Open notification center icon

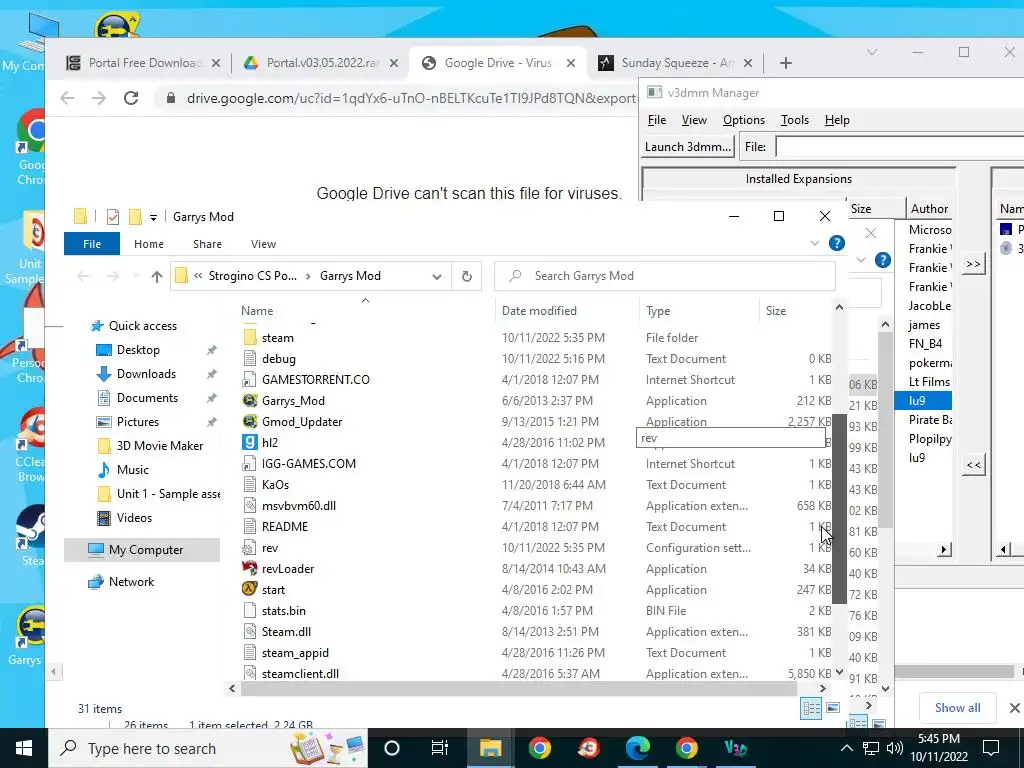pos(991,748)
